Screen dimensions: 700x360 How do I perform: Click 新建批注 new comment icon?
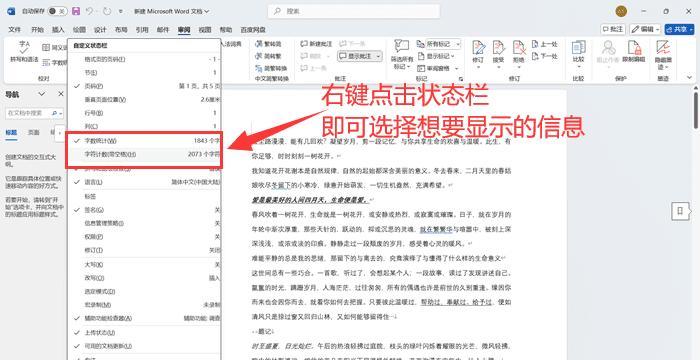click(x=304, y=44)
